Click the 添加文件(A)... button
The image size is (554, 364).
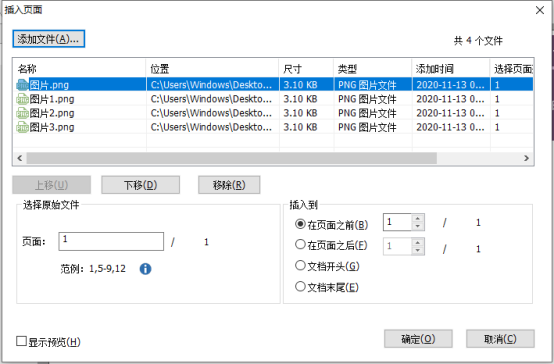[49, 39]
